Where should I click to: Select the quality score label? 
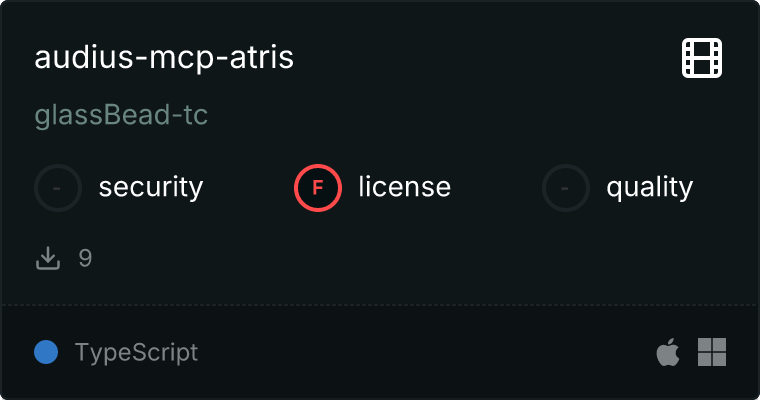(x=649, y=187)
